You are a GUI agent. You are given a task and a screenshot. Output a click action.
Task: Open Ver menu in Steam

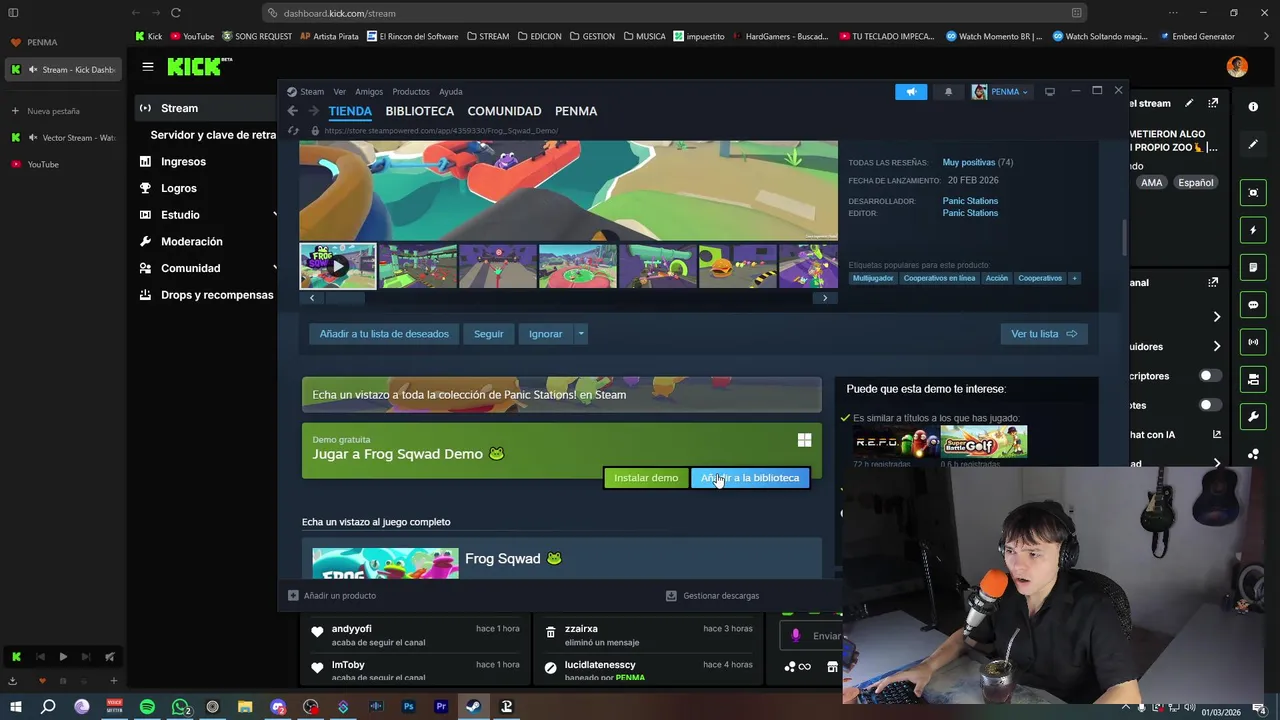click(340, 92)
